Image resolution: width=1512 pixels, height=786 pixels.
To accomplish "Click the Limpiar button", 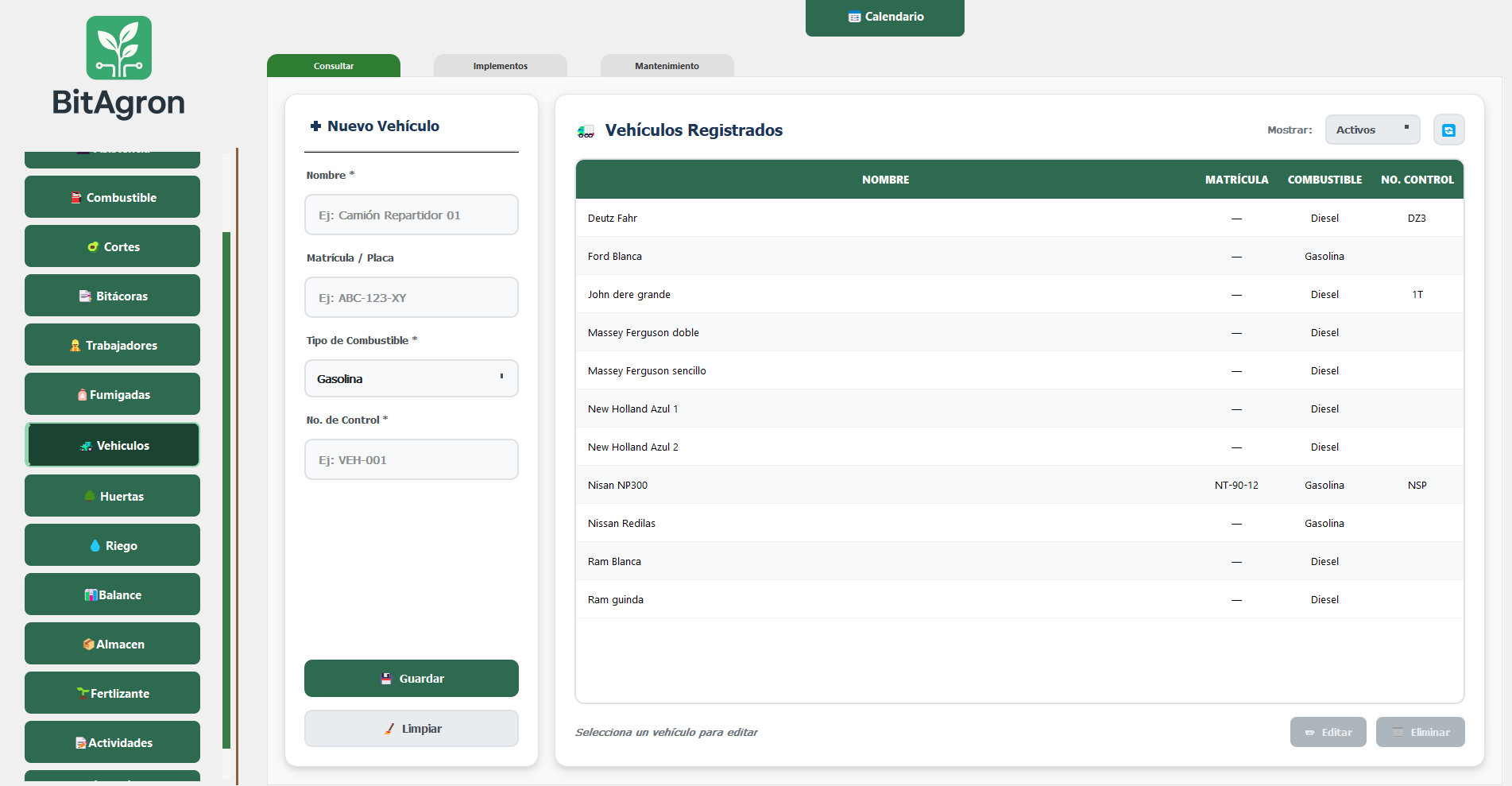I will pos(411,728).
